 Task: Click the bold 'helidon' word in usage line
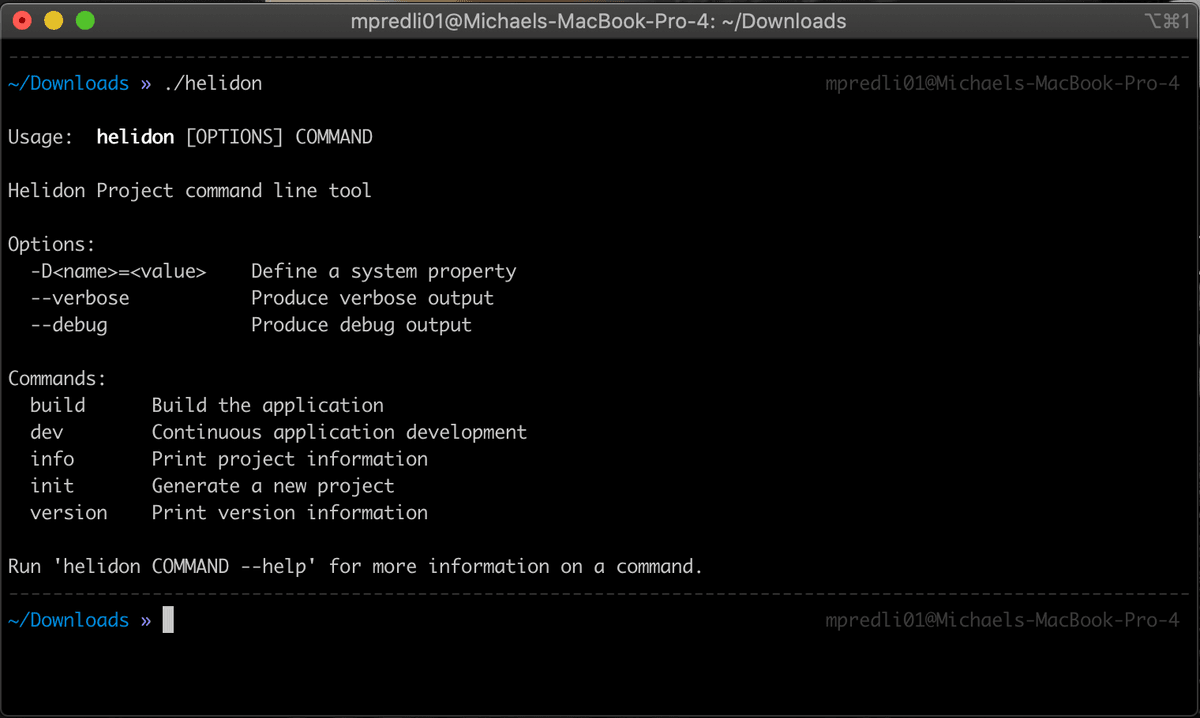135,137
